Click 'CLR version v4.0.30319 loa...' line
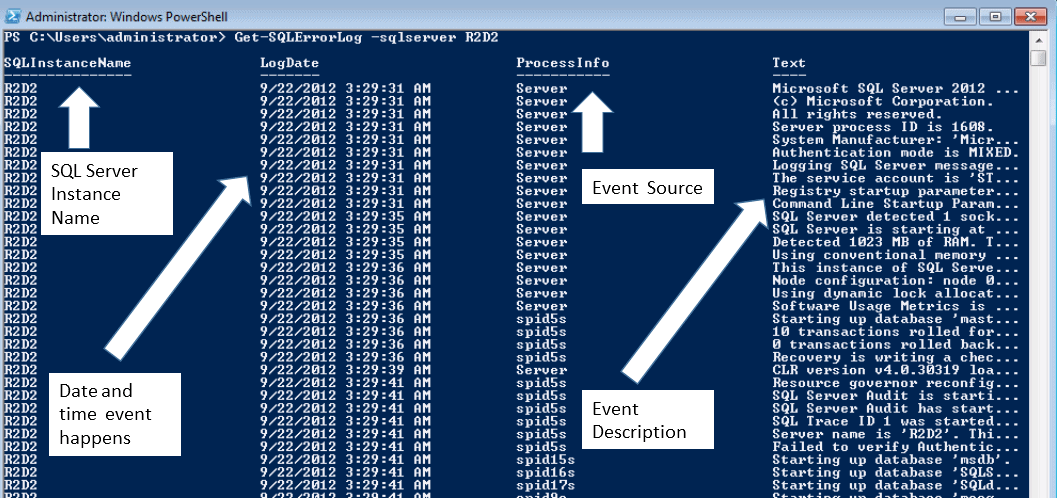The height and width of the screenshot is (503, 1057). [895, 370]
